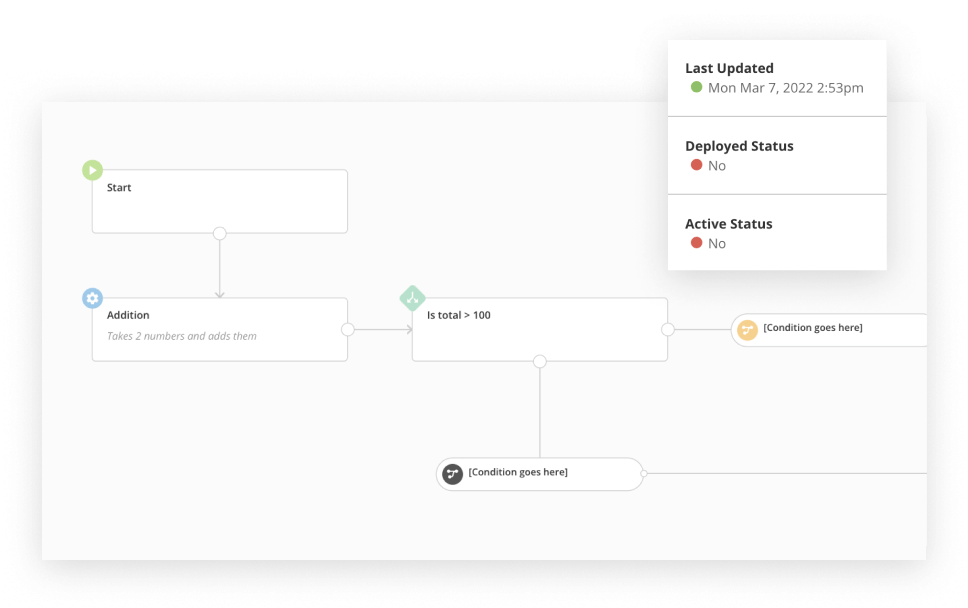Select the green Start node play icon
The image size is (968, 608).
point(92,170)
